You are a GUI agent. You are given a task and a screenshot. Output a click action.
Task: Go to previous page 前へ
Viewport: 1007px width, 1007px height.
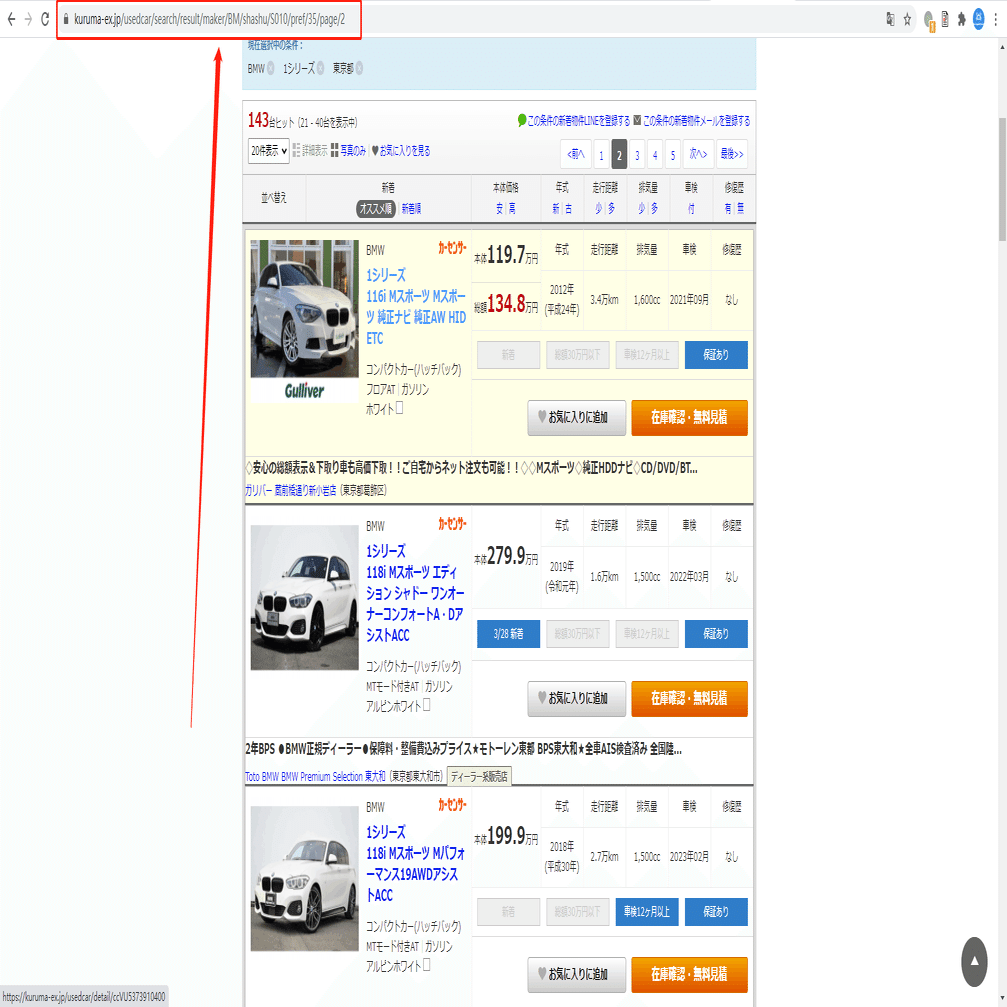pyautogui.click(x=576, y=154)
